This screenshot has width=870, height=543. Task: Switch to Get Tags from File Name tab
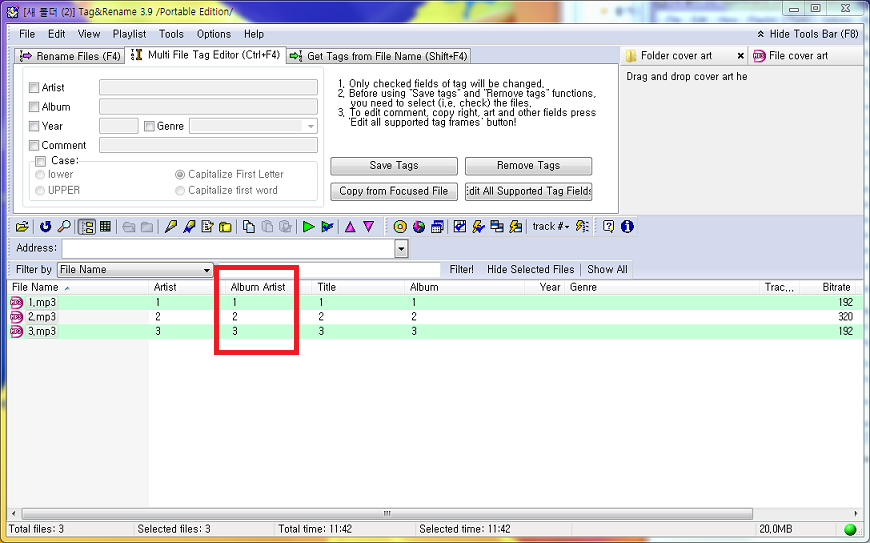coord(380,56)
